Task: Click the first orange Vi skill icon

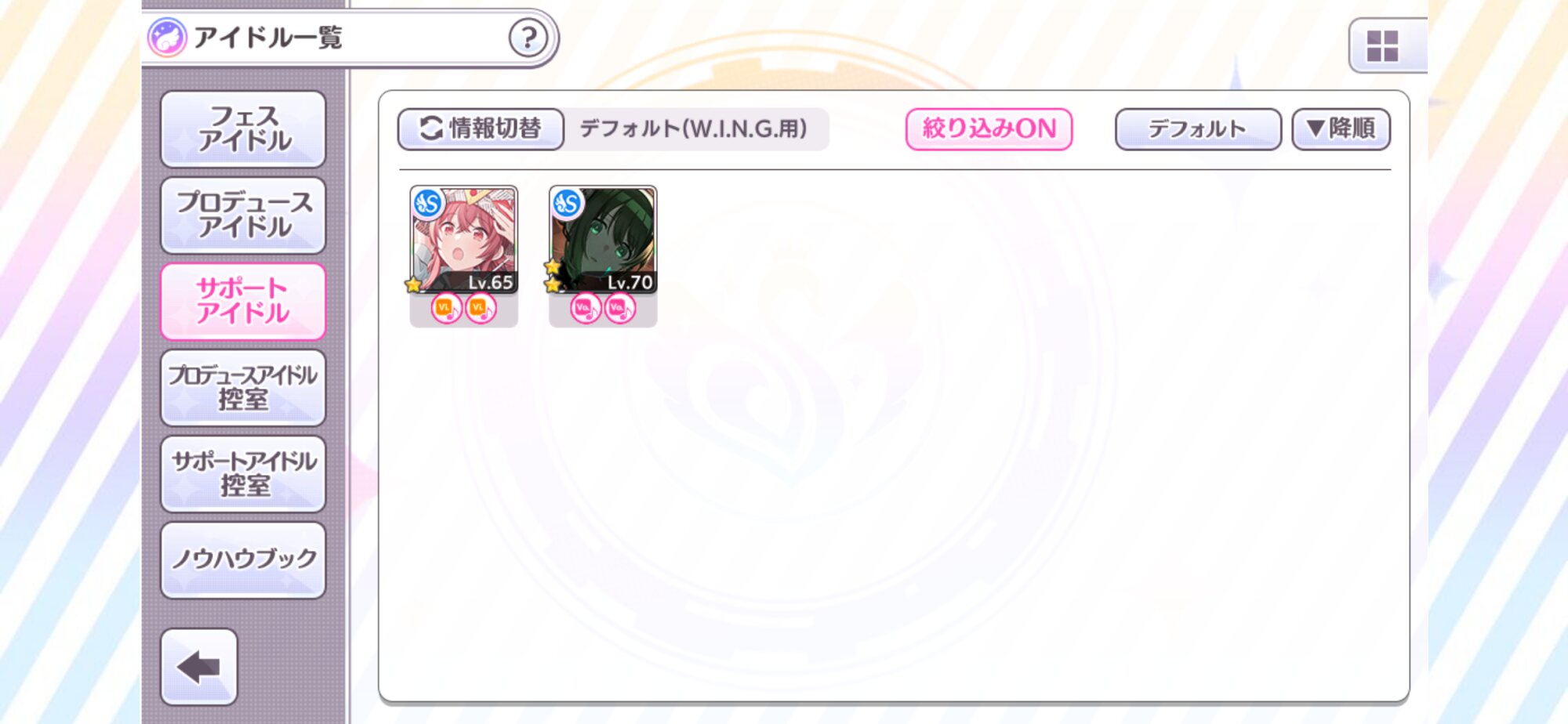Action: (x=446, y=308)
